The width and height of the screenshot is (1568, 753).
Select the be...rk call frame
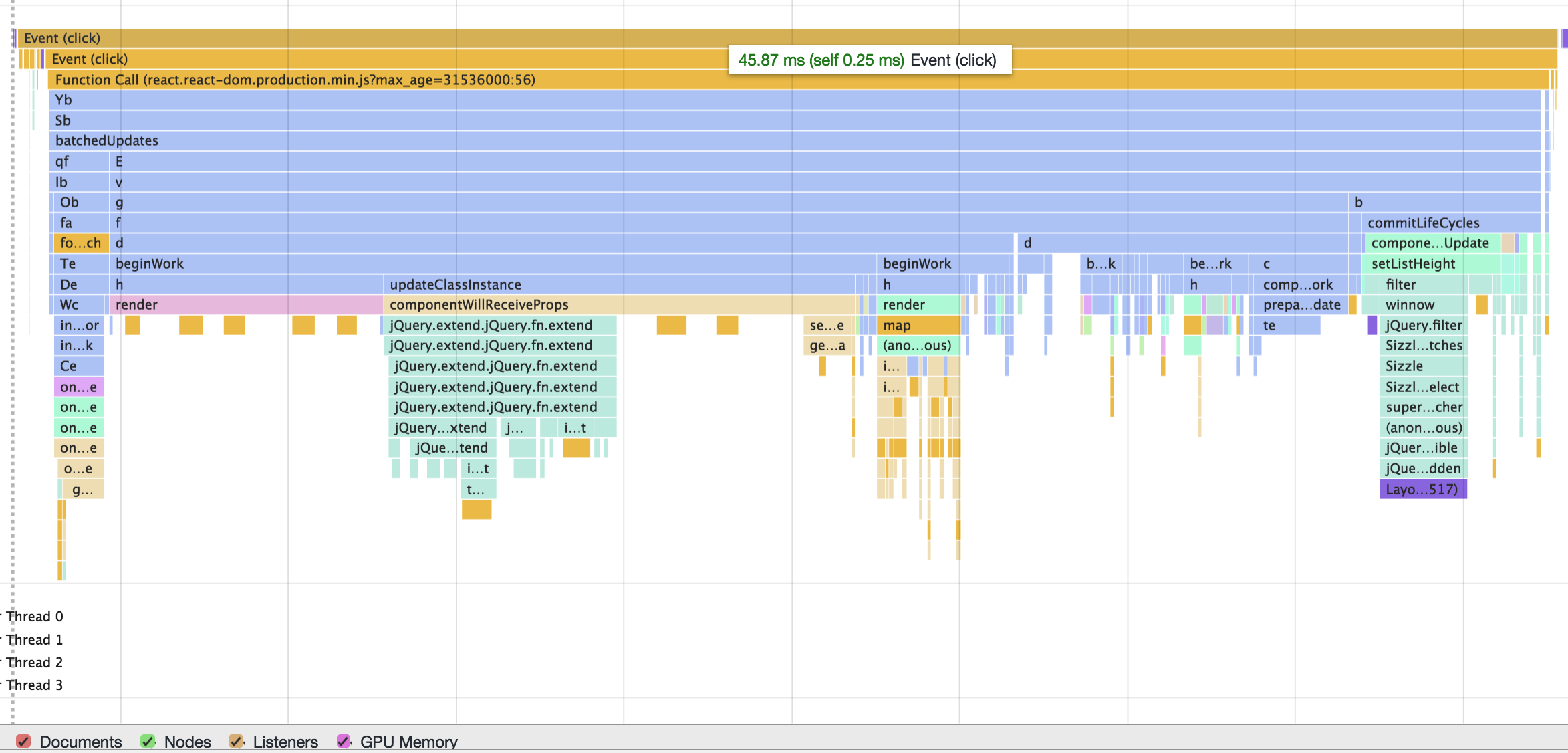[x=1211, y=263]
